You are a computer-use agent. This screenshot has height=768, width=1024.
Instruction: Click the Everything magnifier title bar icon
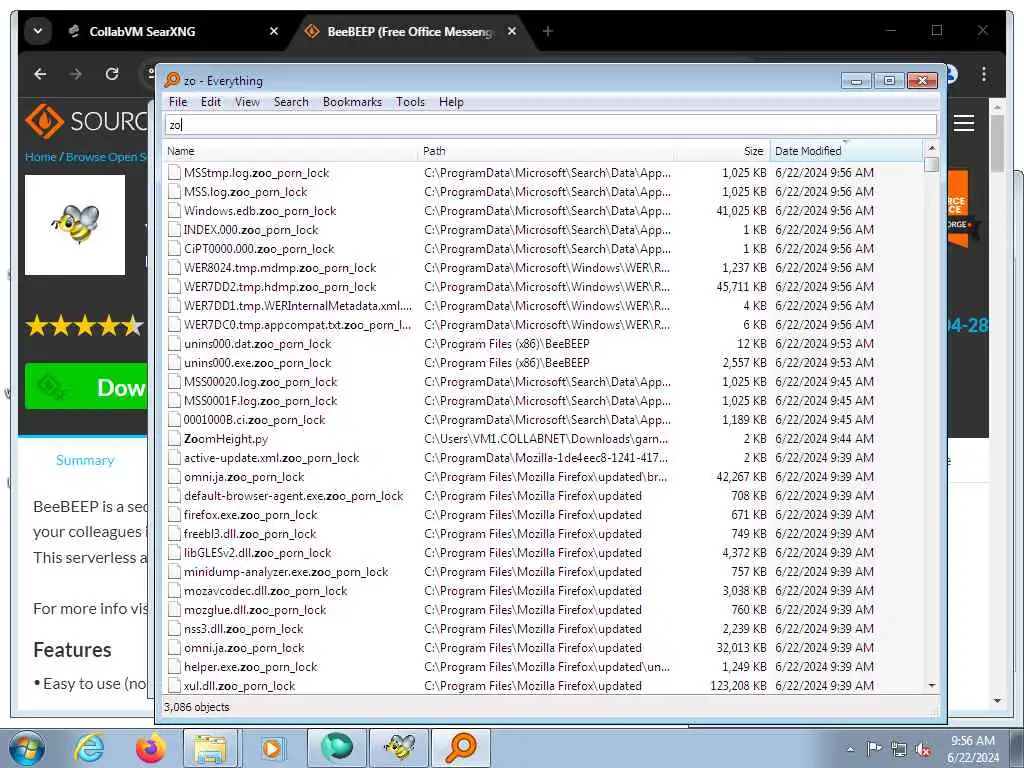(x=172, y=80)
